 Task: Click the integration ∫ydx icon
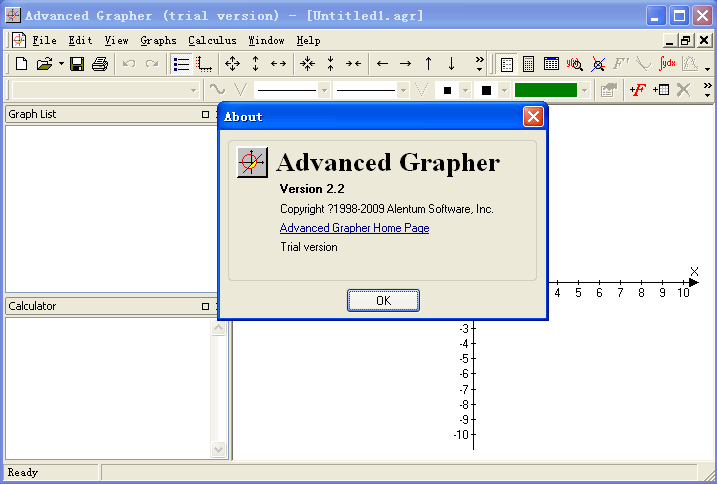tap(667, 64)
